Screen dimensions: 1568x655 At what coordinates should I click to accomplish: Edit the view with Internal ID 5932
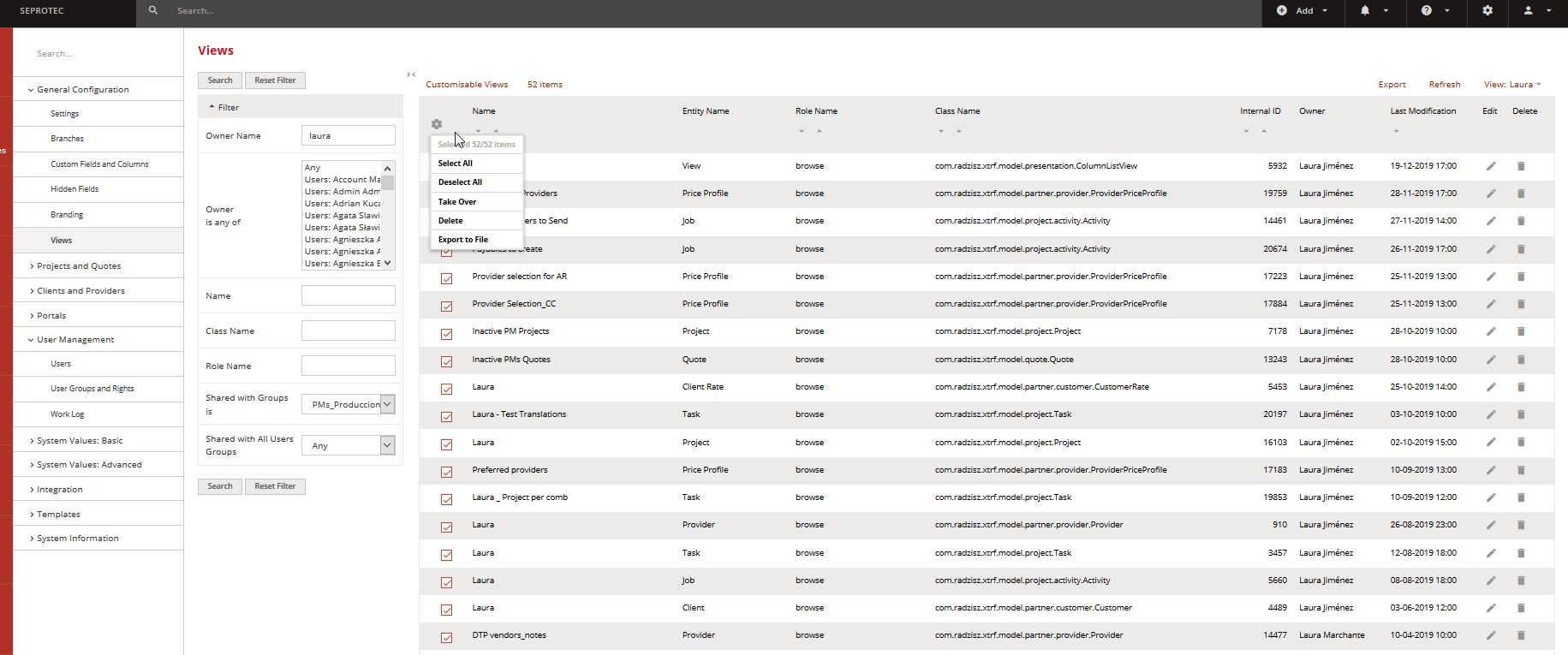coord(1491,166)
